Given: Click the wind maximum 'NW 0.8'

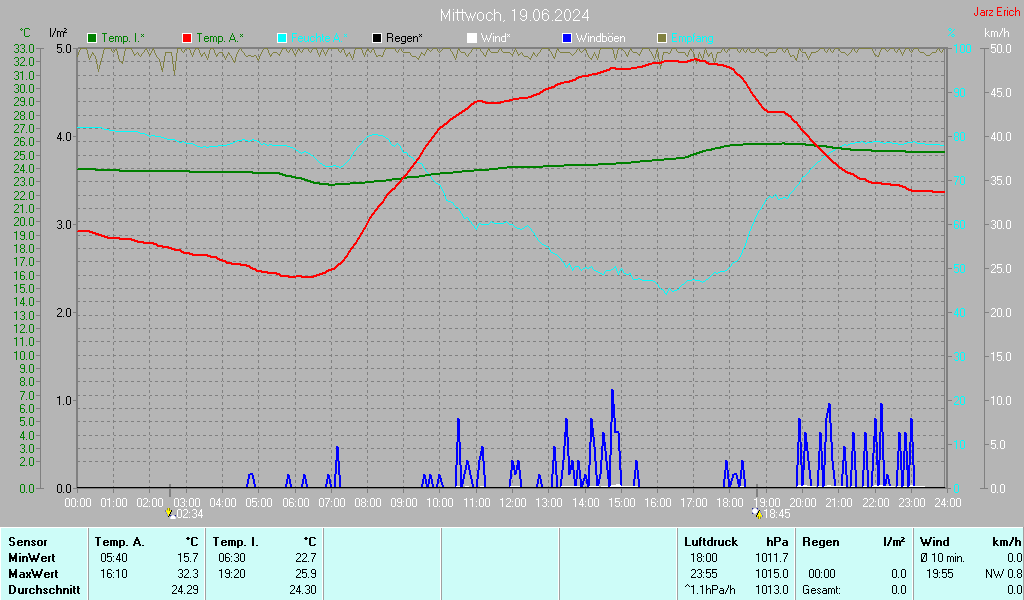Looking at the screenshot, I should (1003, 574).
